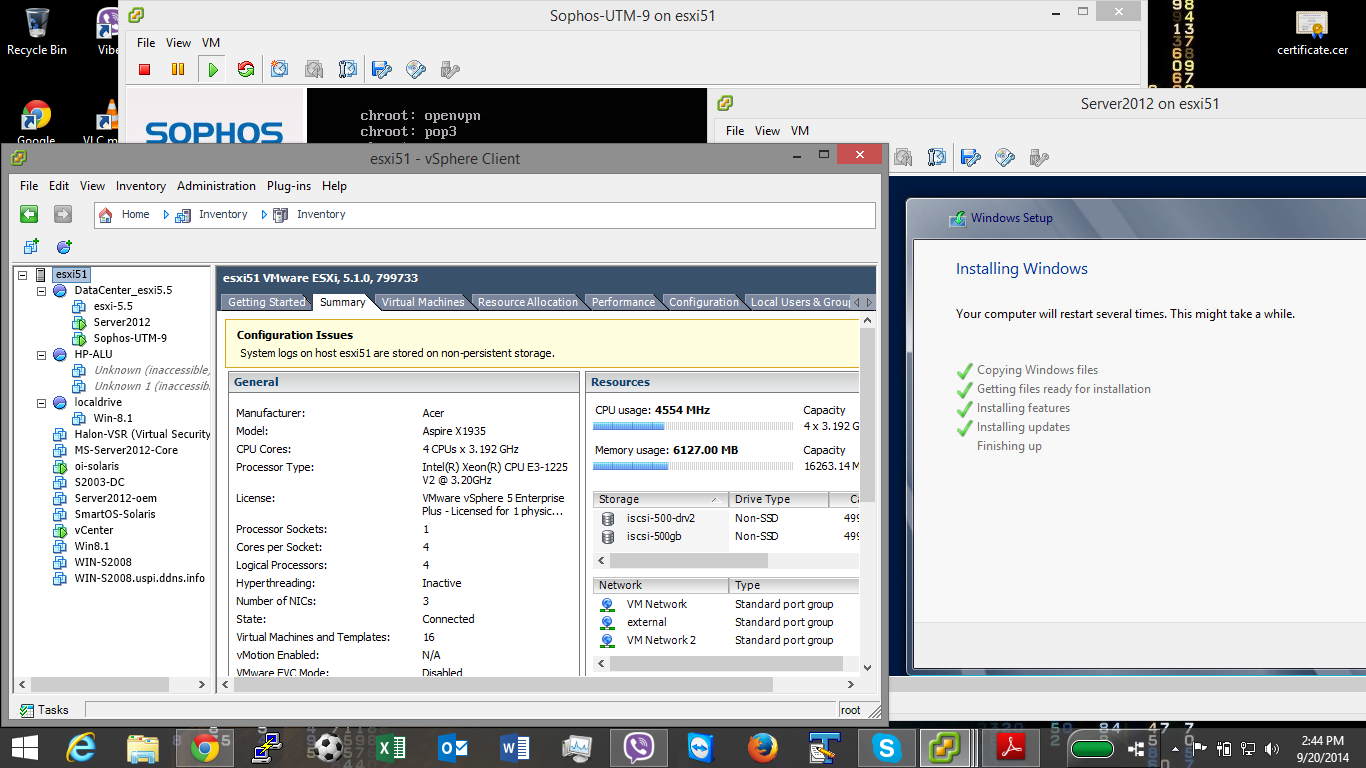Click the Adobe Reader taskbar icon
Image resolution: width=1366 pixels, height=768 pixels.
[1011, 747]
